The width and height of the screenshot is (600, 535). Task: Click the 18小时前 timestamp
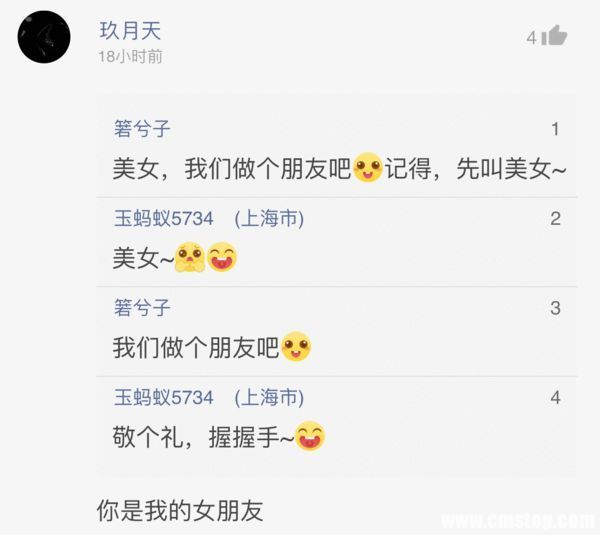point(130,56)
